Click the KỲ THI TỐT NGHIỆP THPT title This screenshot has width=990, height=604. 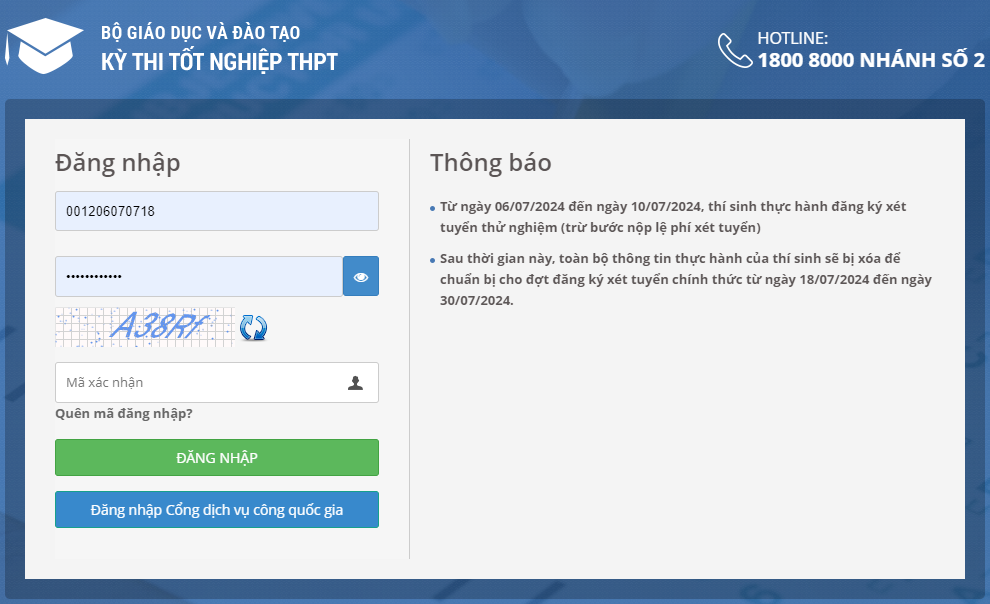pos(219,61)
